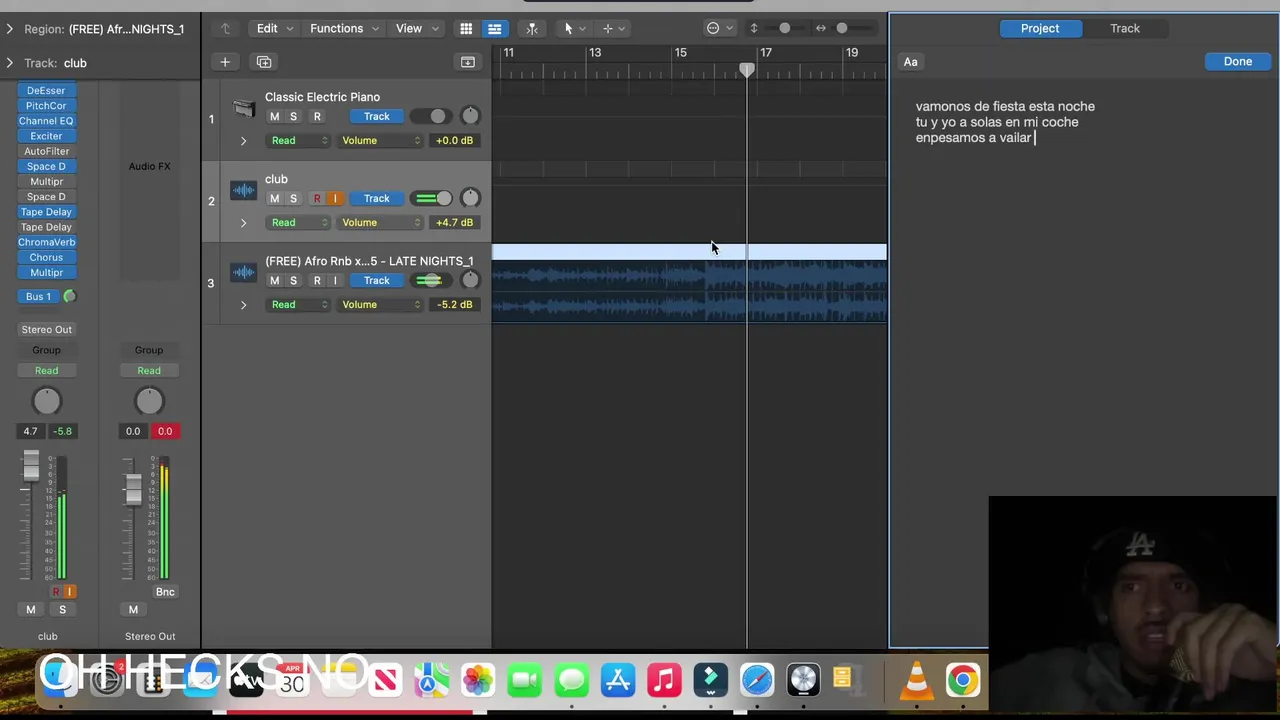Click the club track pan knob

[470, 198]
